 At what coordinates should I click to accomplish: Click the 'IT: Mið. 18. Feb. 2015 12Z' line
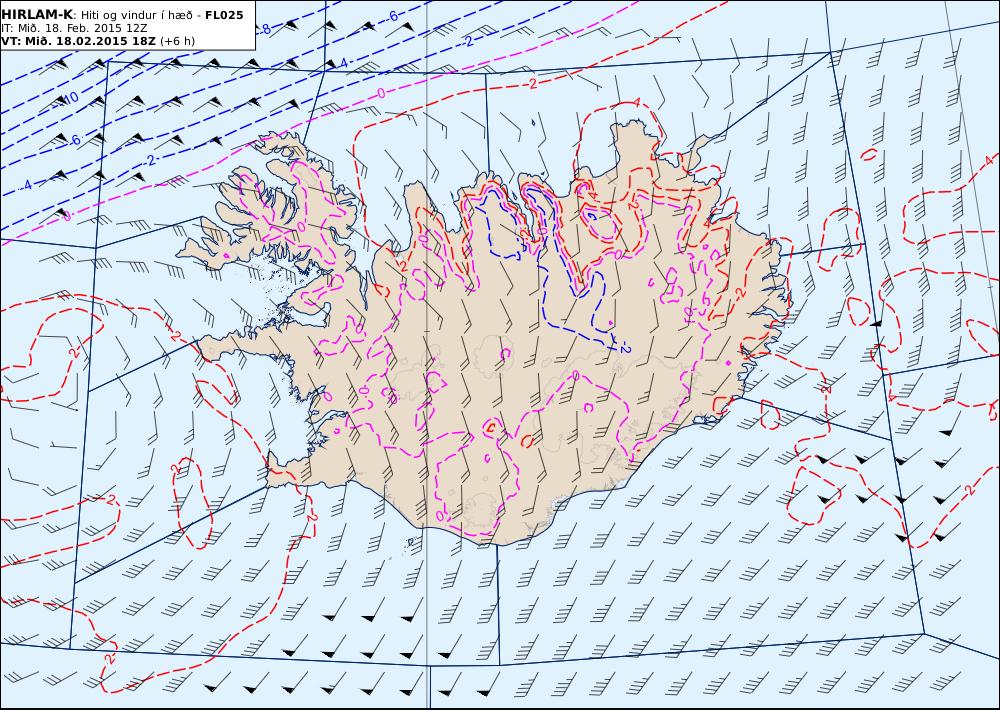tap(74, 28)
